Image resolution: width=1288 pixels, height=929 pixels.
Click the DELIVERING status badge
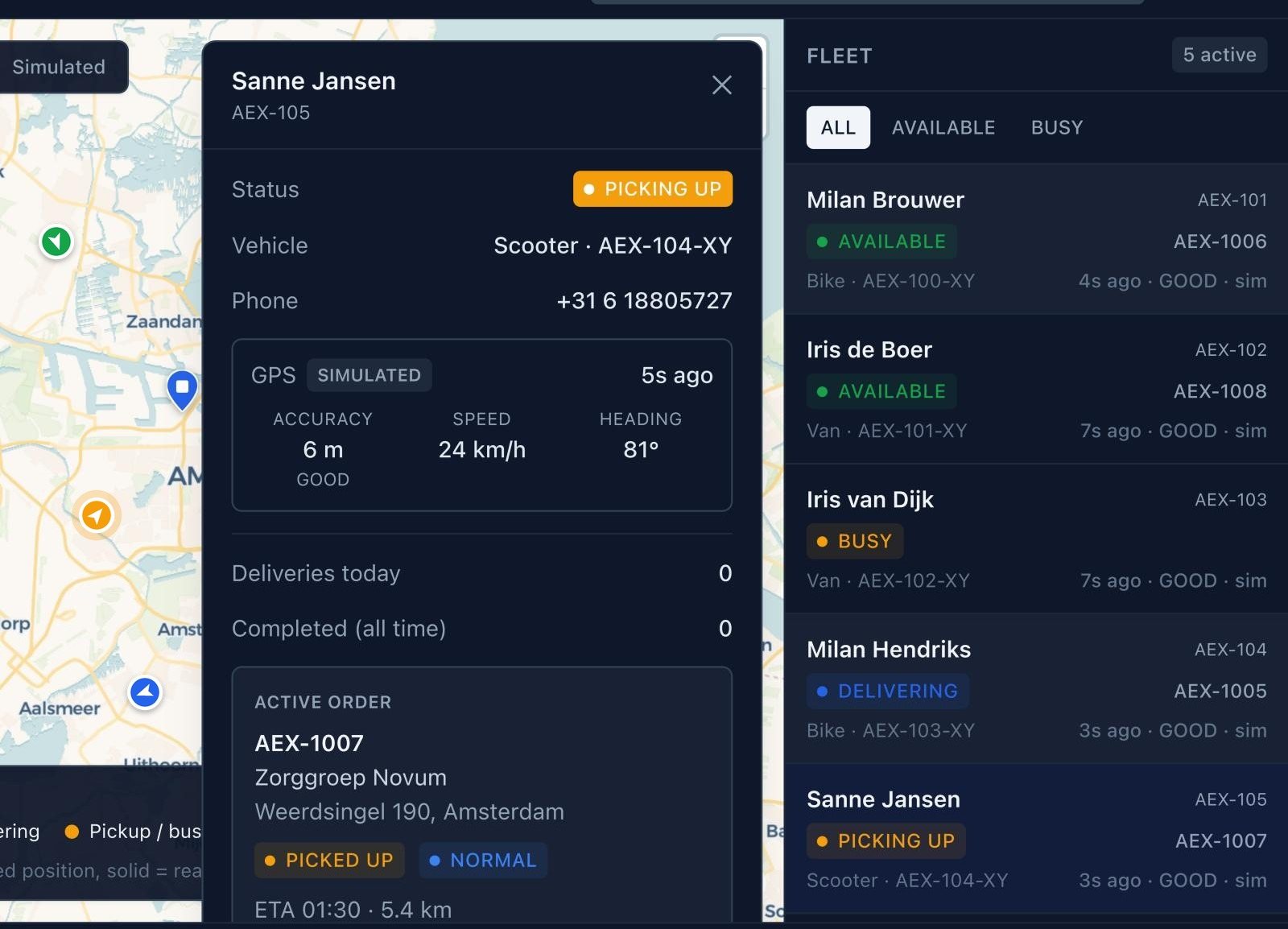click(x=887, y=691)
